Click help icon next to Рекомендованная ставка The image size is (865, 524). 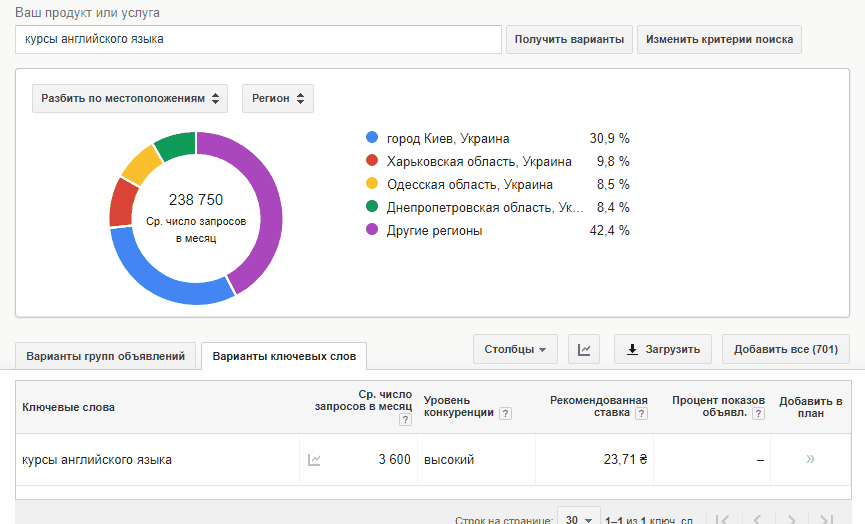pyautogui.click(x=641, y=413)
